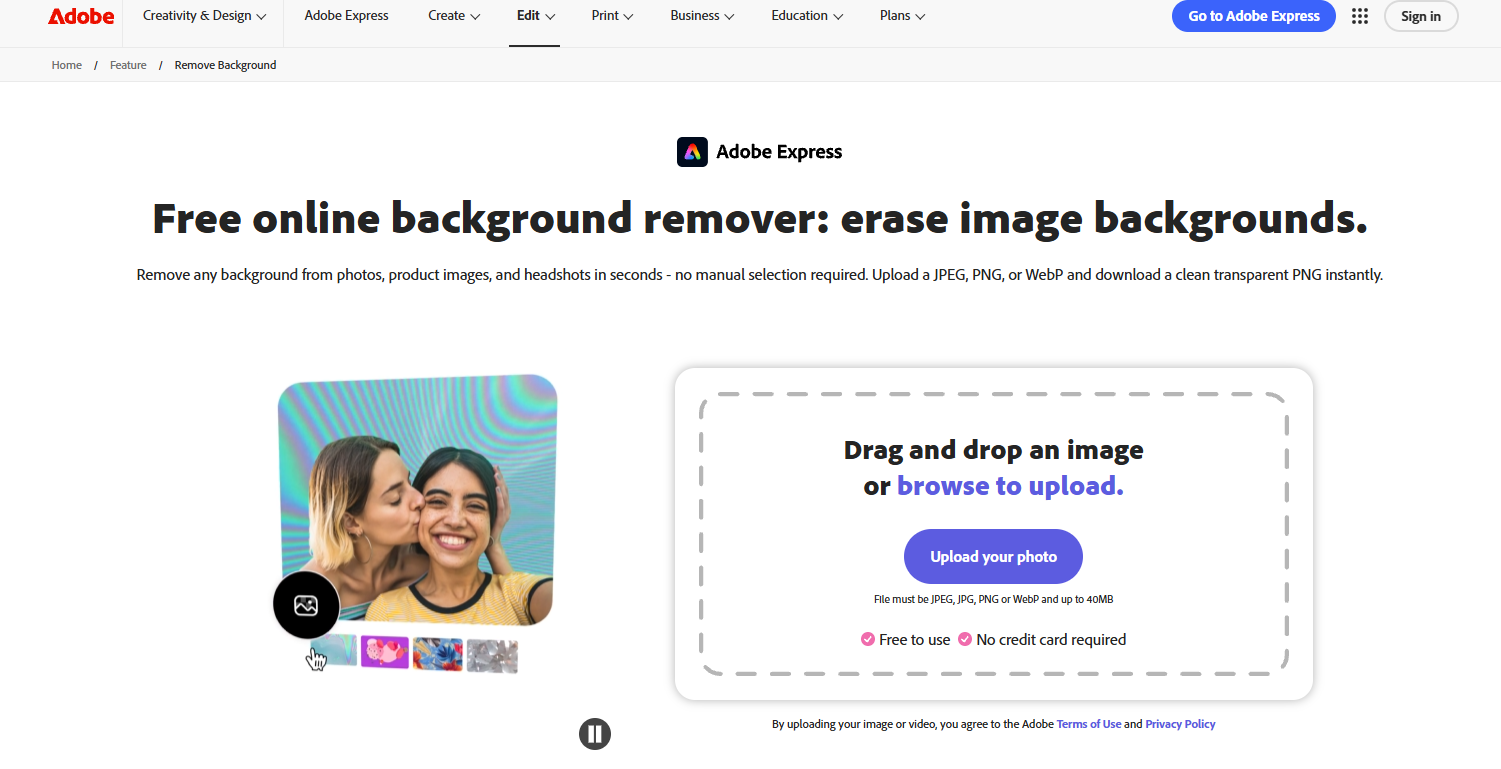Image resolution: width=1501 pixels, height=769 pixels.
Task: Click the file format requirement text
Action: pyautogui.click(x=993, y=600)
